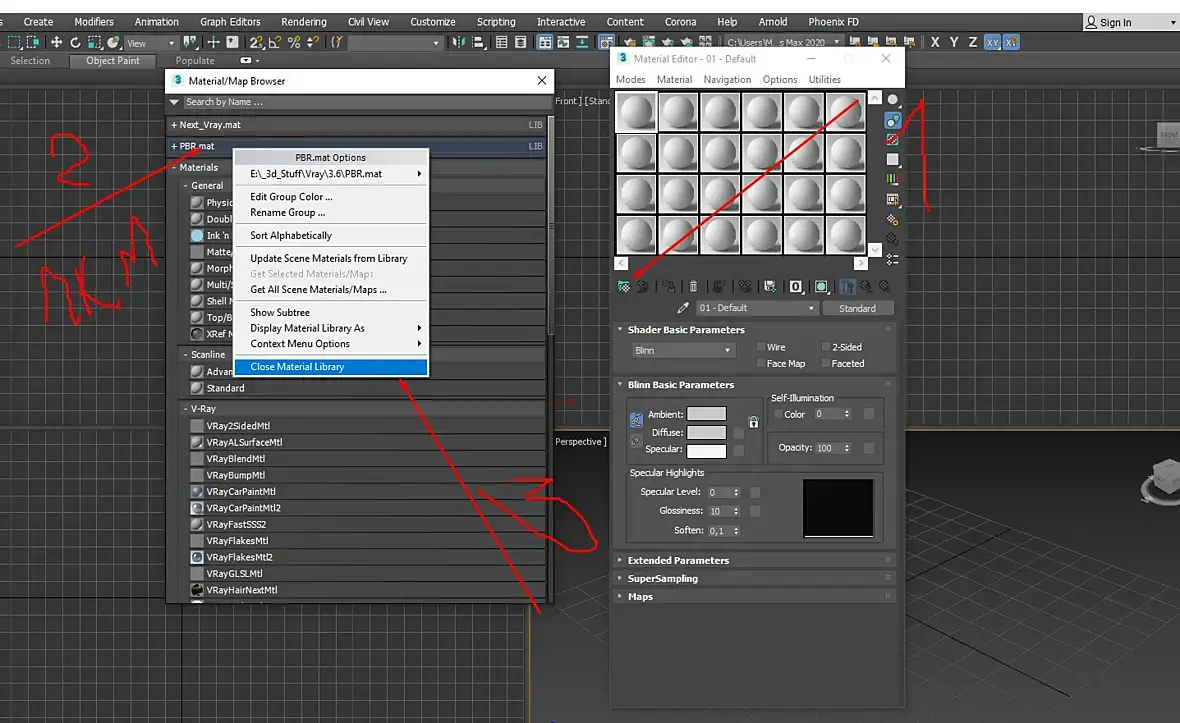Toggle Backlight icon in Material Editor
Image resolution: width=1180 pixels, height=723 pixels.
[x=893, y=120]
